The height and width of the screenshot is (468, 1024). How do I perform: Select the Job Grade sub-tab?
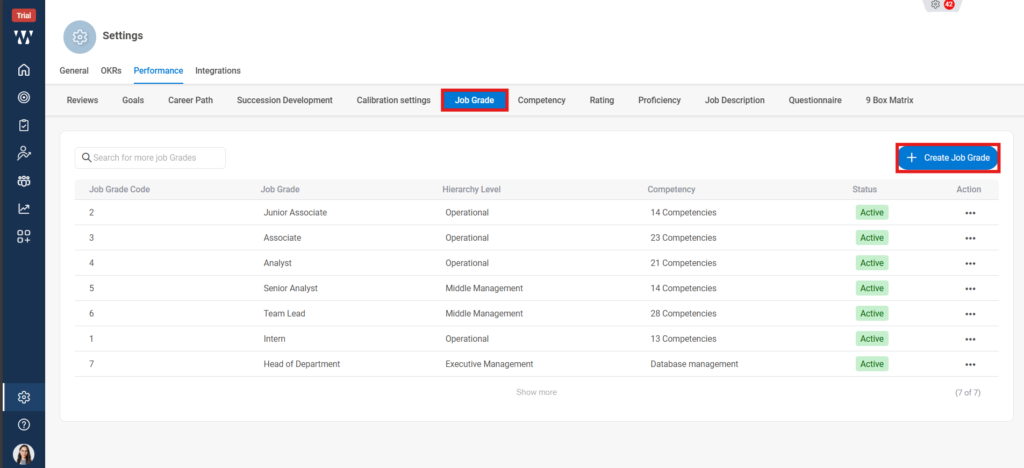click(474, 101)
